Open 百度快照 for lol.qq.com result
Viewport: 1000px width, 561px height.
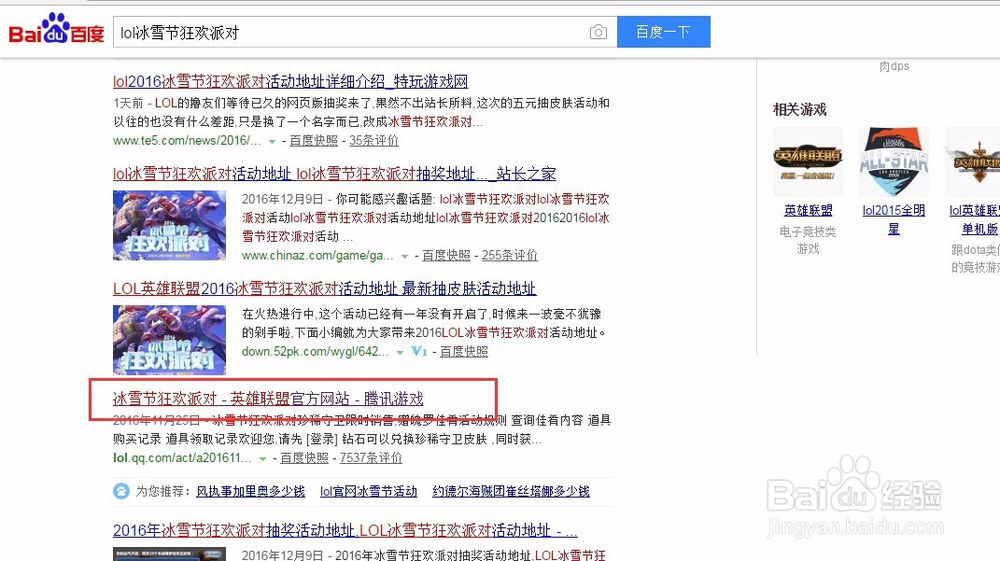(304, 458)
